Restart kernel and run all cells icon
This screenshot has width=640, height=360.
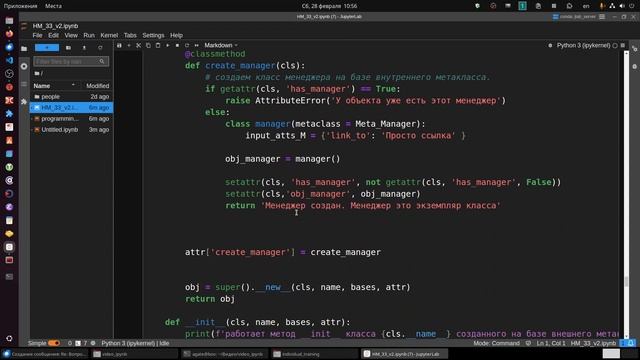point(196,45)
